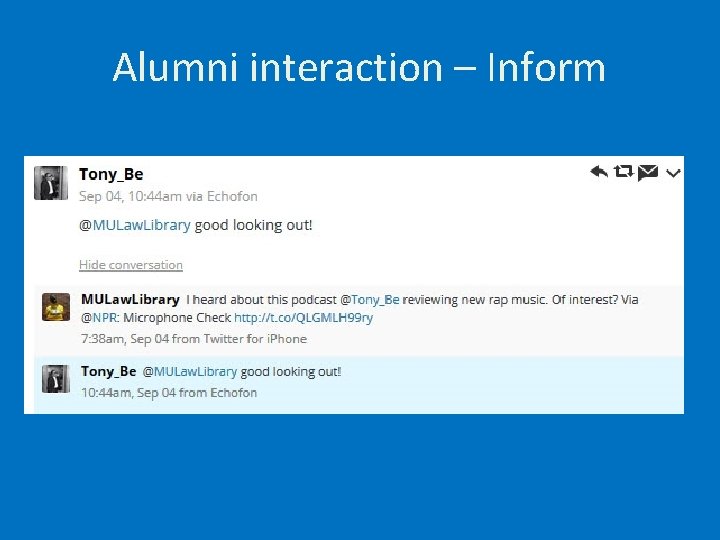Click the Hide conversation link

tap(131, 265)
